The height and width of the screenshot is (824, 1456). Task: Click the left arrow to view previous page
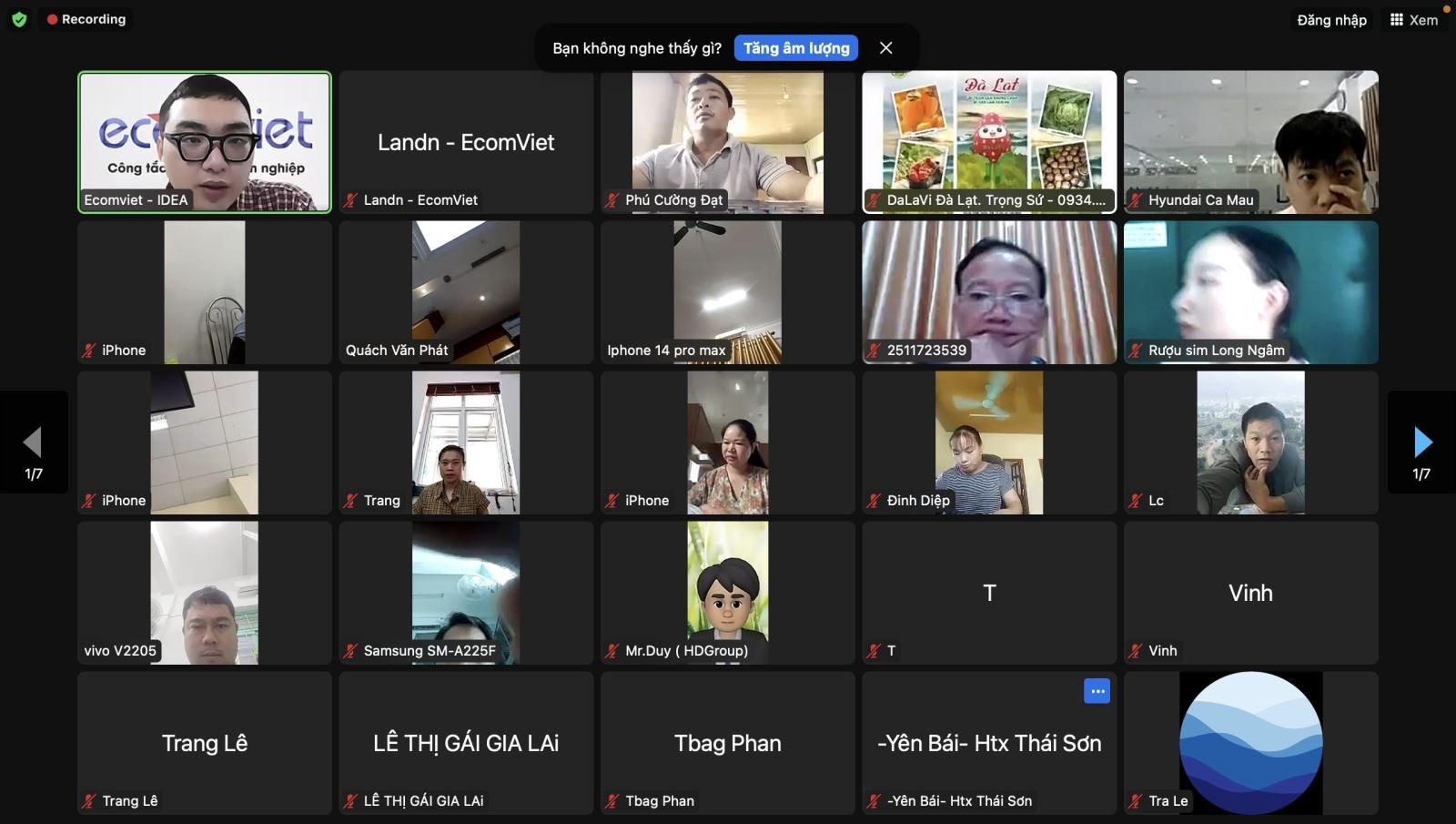[34, 443]
